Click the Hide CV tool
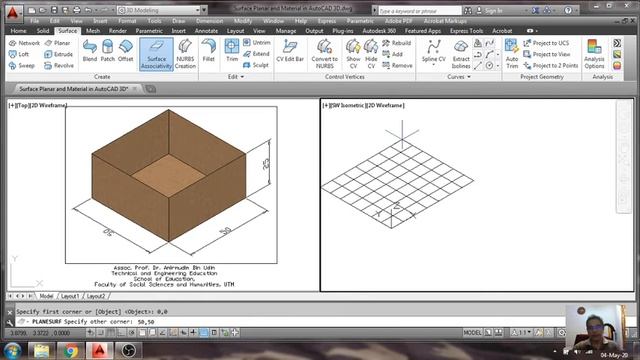This screenshot has height=360, width=640. click(x=371, y=54)
